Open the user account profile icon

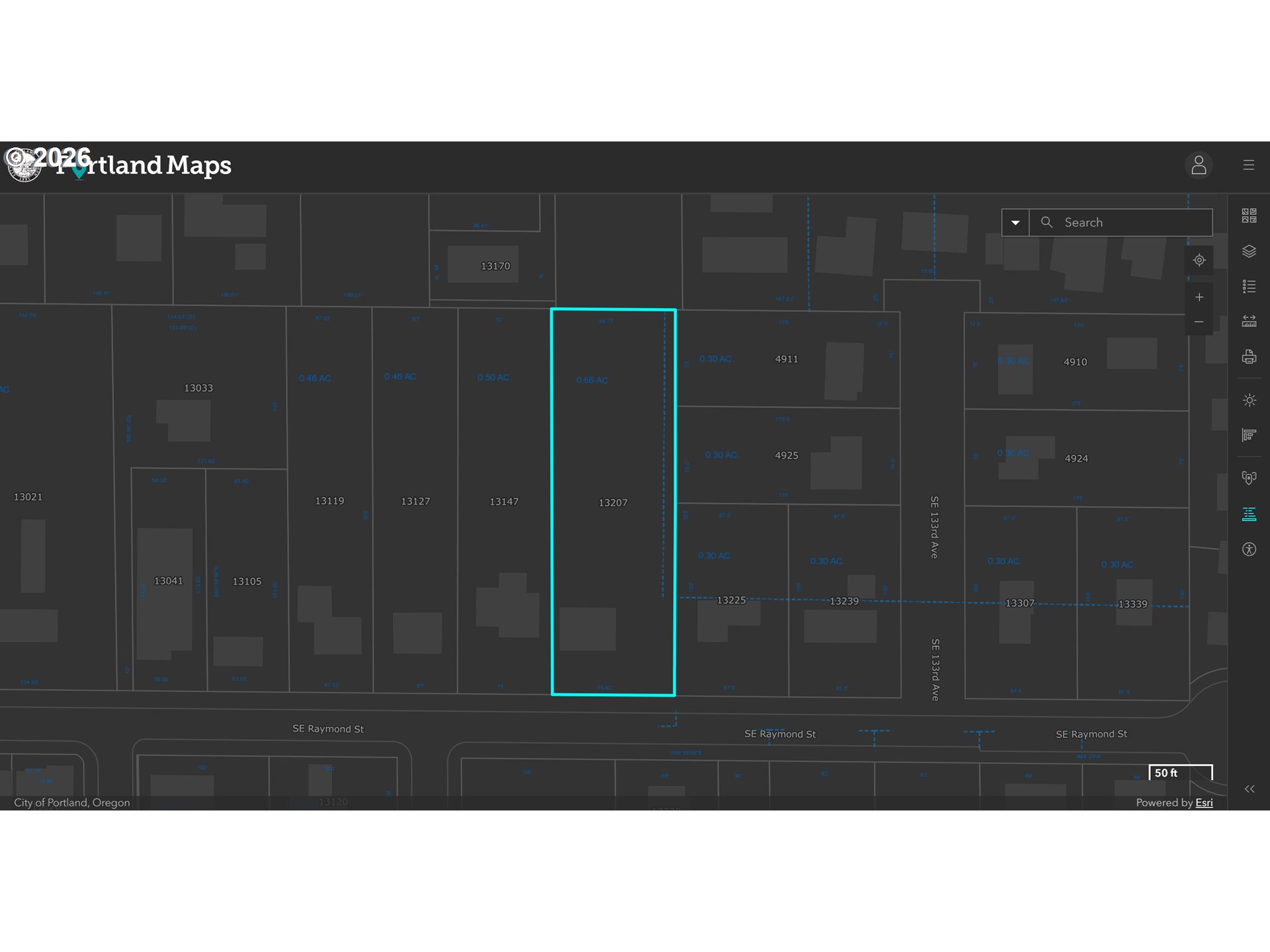click(x=1199, y=165)
